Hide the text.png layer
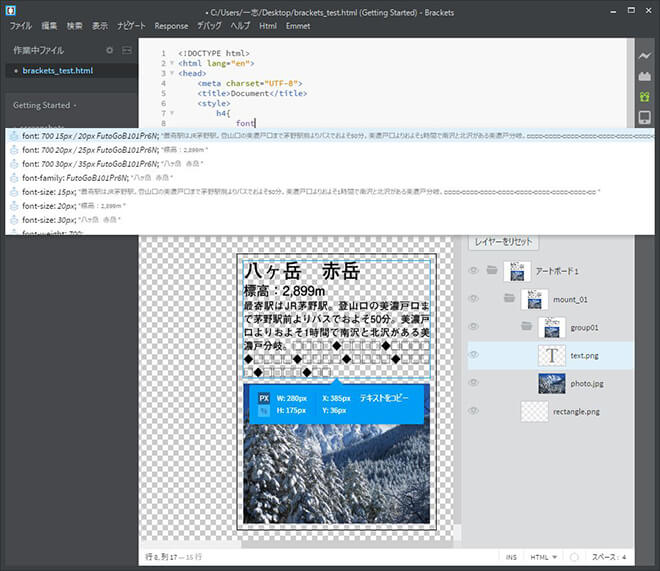660x571 pixels. pyautogui.click(x=474, y=355)
